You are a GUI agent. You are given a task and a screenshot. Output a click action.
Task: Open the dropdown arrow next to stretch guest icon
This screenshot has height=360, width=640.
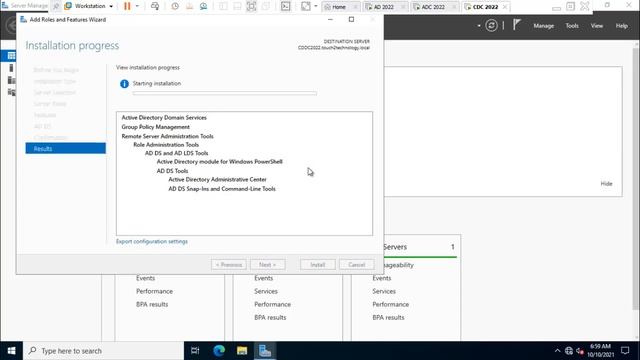(x=316, y=6)
